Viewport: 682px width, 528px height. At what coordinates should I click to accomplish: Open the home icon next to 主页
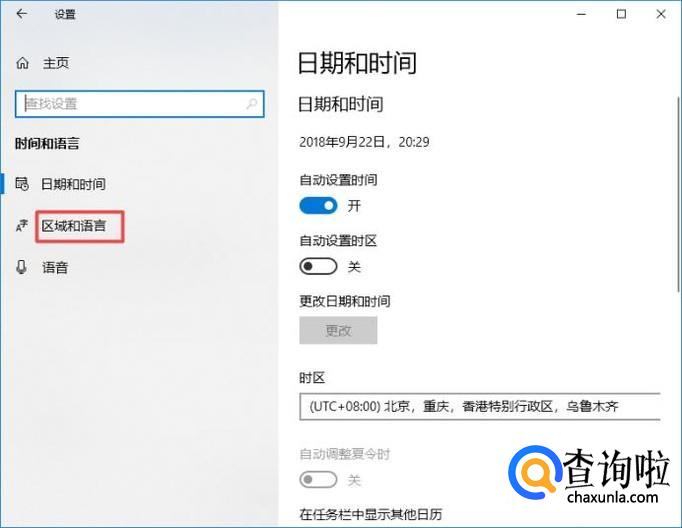[x=23, y=63]
